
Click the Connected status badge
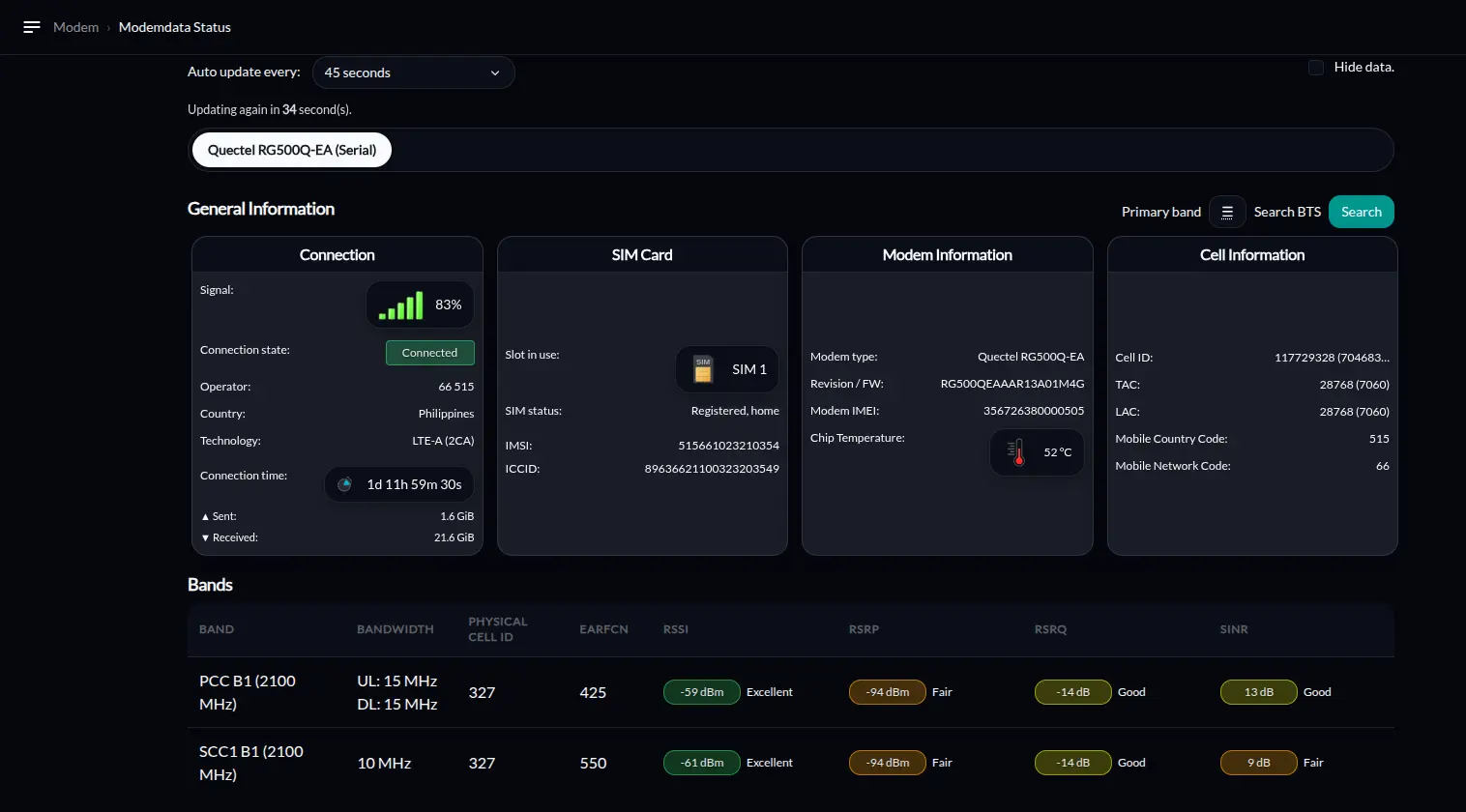point(430,353)
